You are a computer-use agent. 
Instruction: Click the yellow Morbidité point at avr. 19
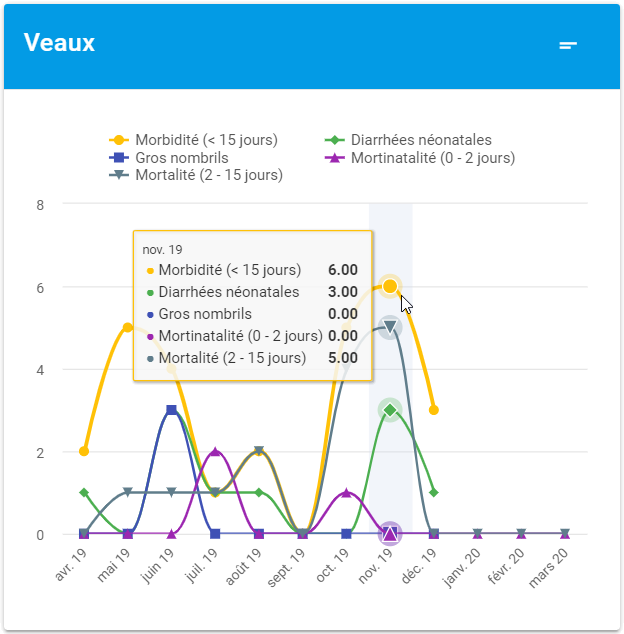click(x=84, y=451)
